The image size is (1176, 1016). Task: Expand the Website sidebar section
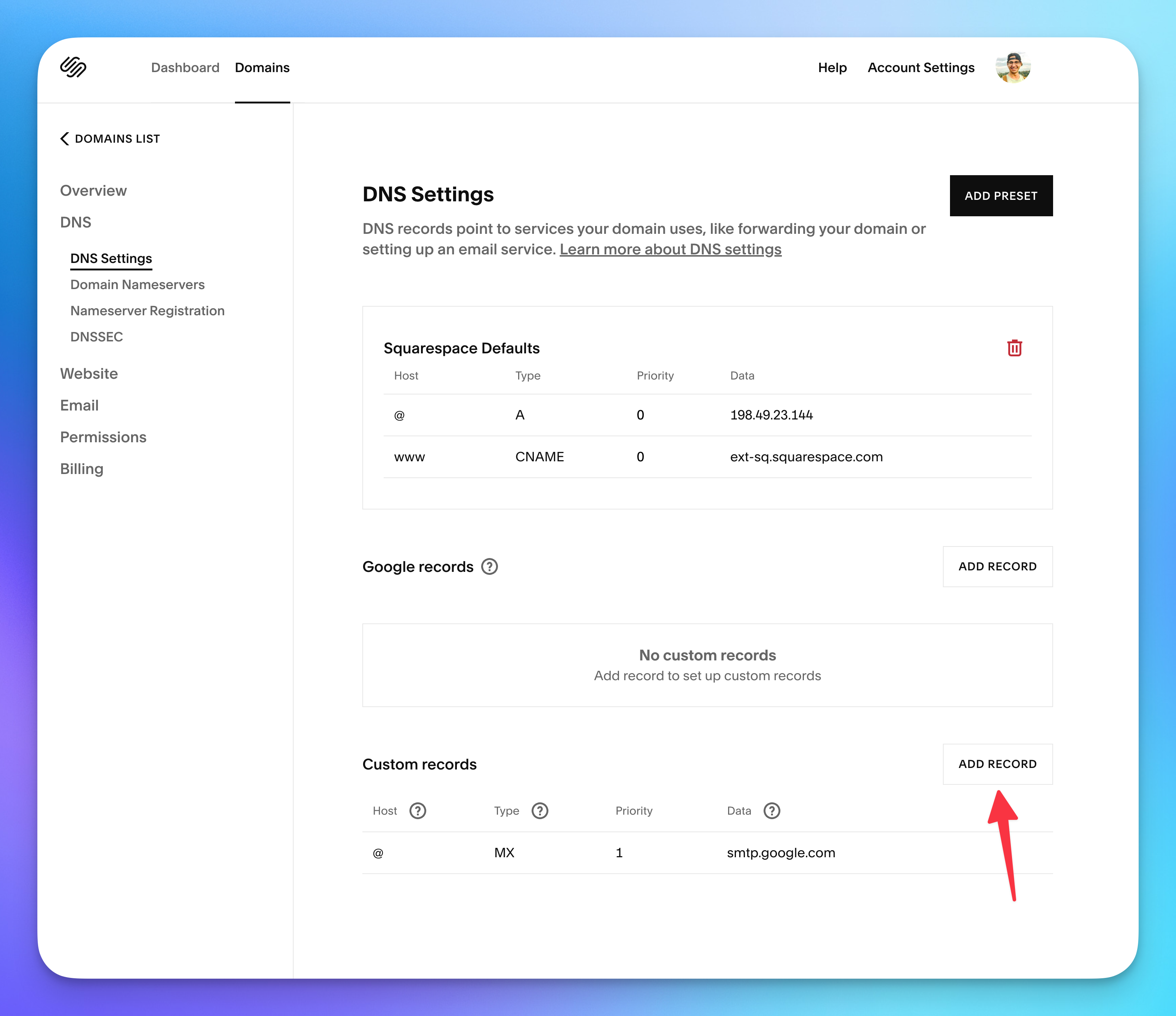89,374
